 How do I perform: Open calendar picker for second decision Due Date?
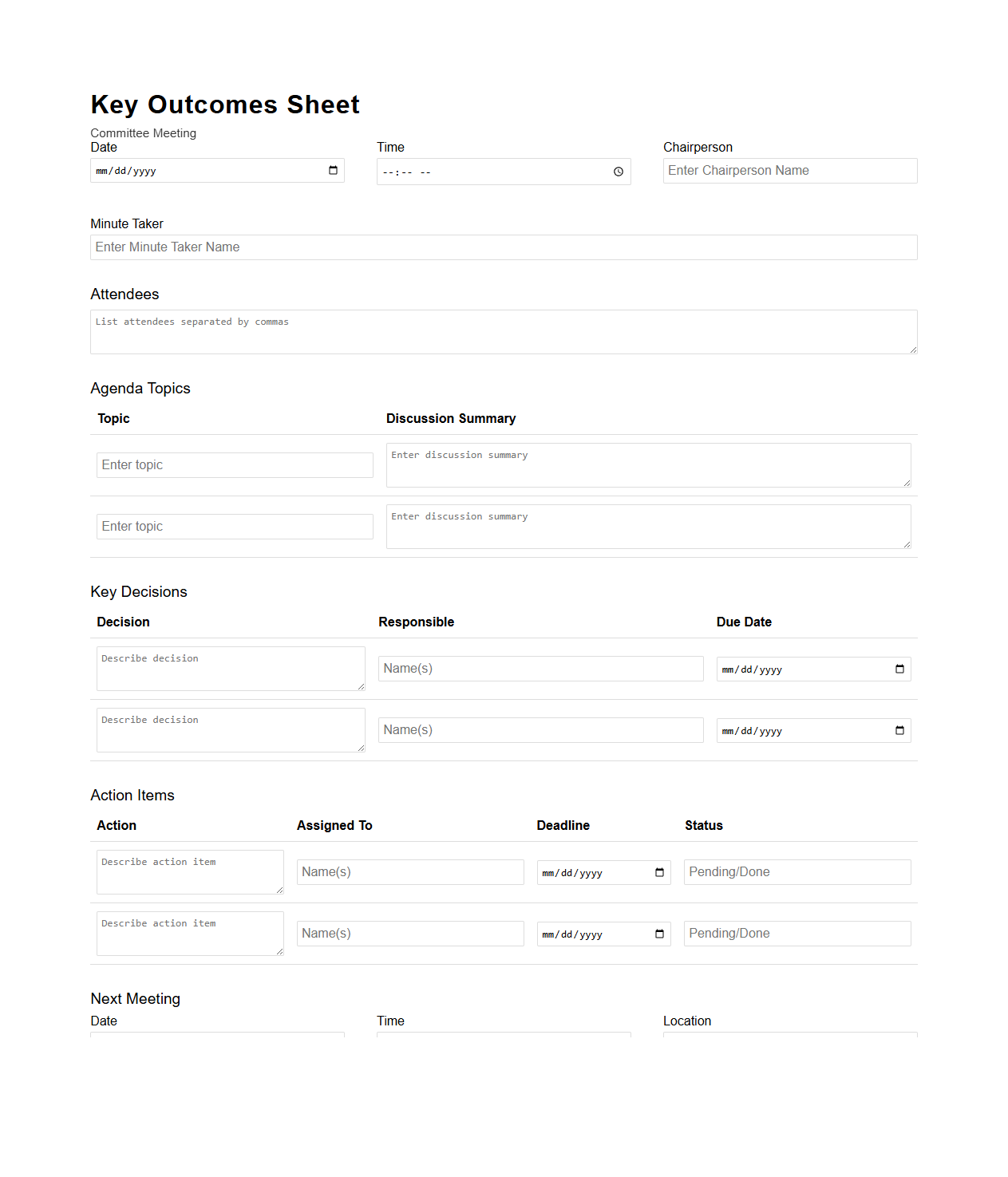pos(899,730)
